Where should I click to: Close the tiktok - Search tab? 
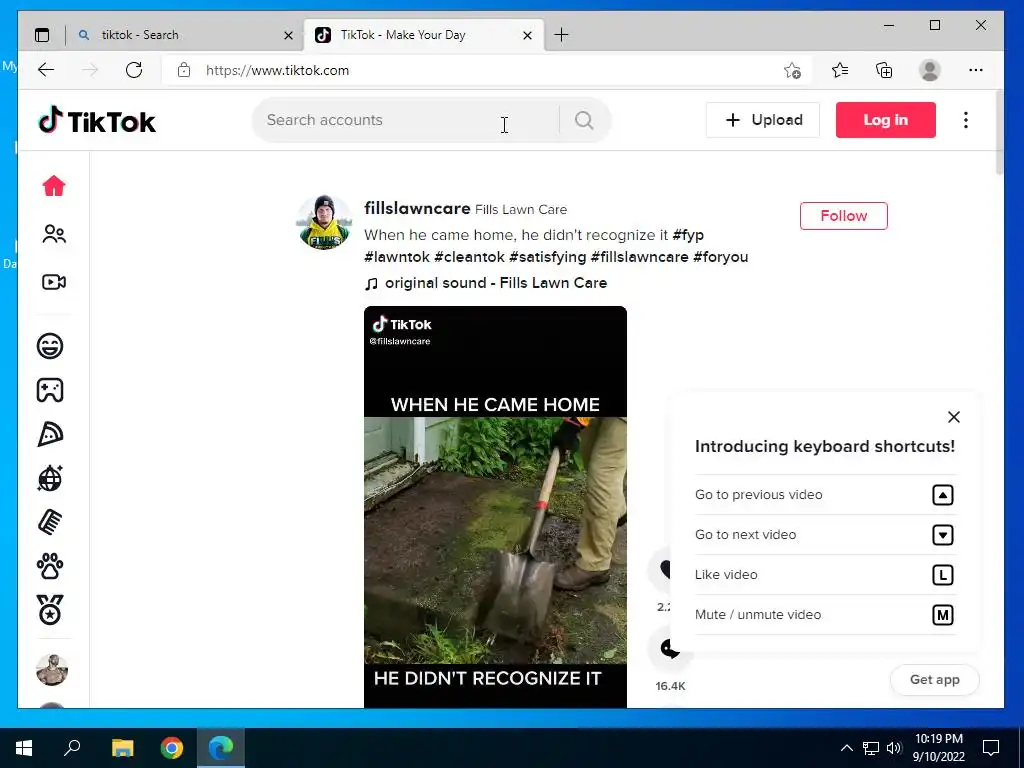tap(288, 35)
